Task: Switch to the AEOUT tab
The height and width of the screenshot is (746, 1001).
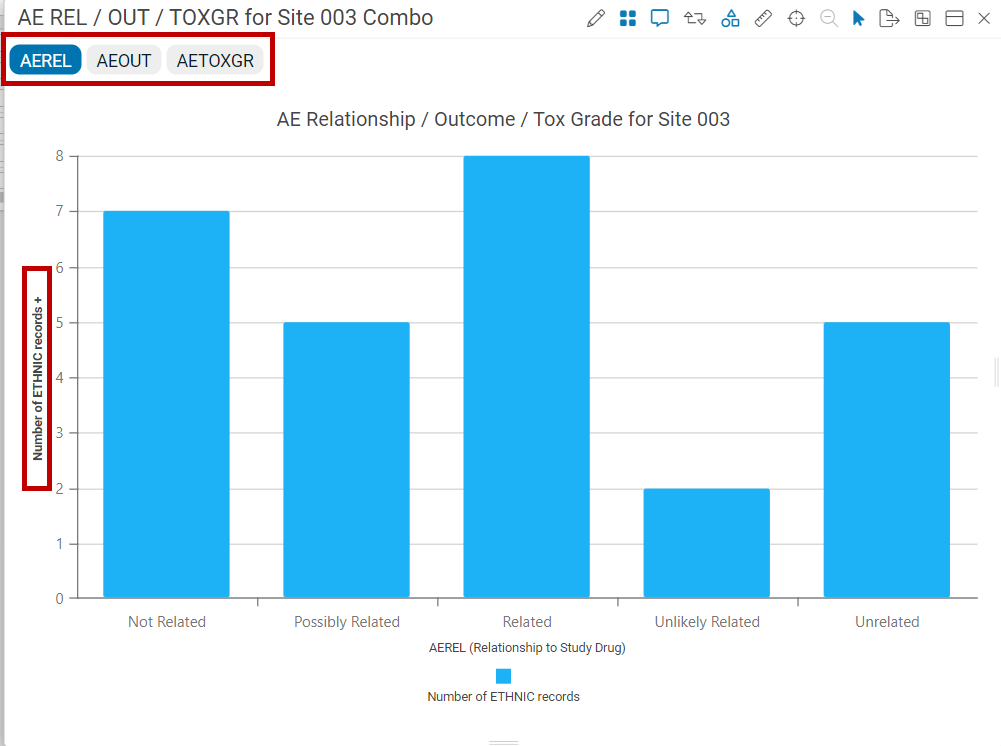Action: pyautogui.click(x=124, y=60)
